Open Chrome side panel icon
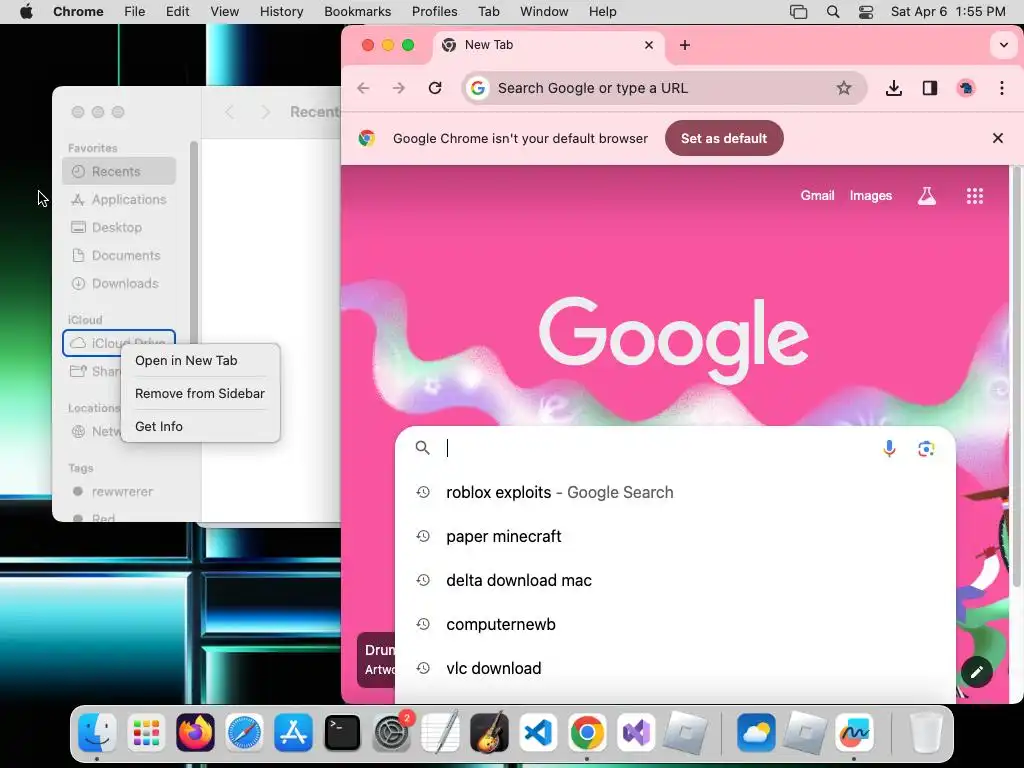The width and height of the screenshot is (1024, 768). [x=930, y=88]
